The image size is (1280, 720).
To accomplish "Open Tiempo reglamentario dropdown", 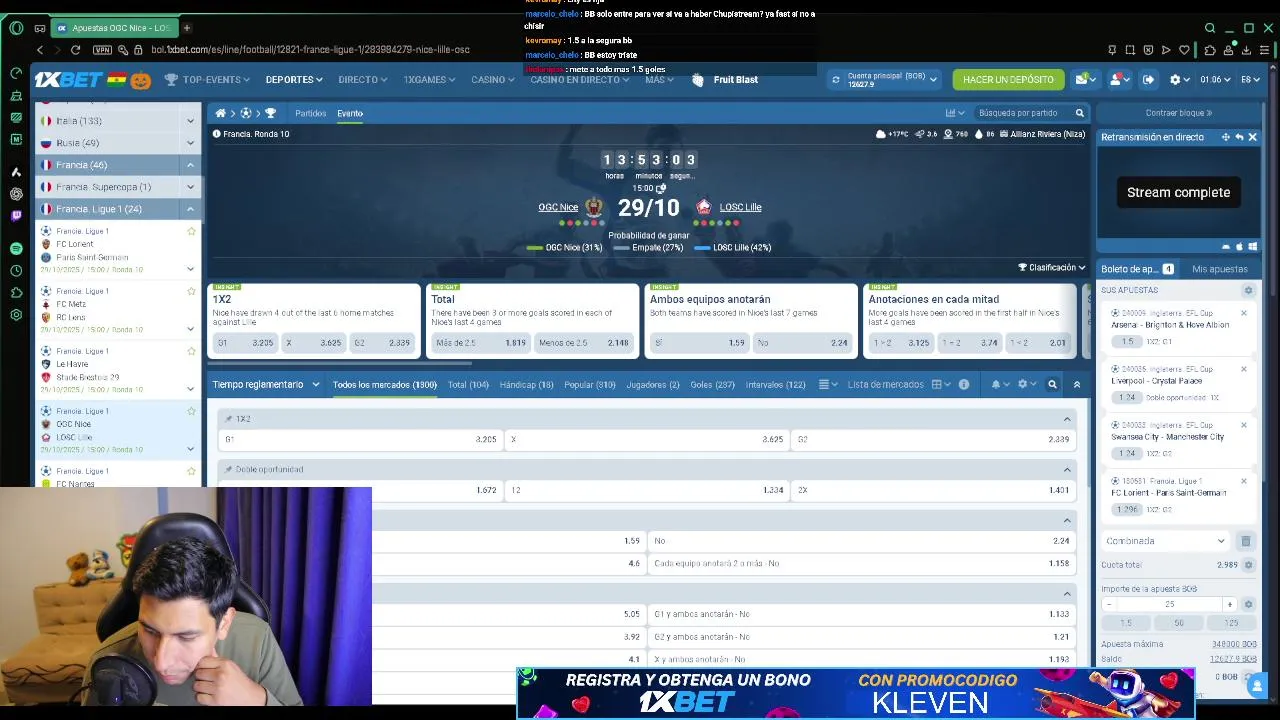I will (265, 384).
